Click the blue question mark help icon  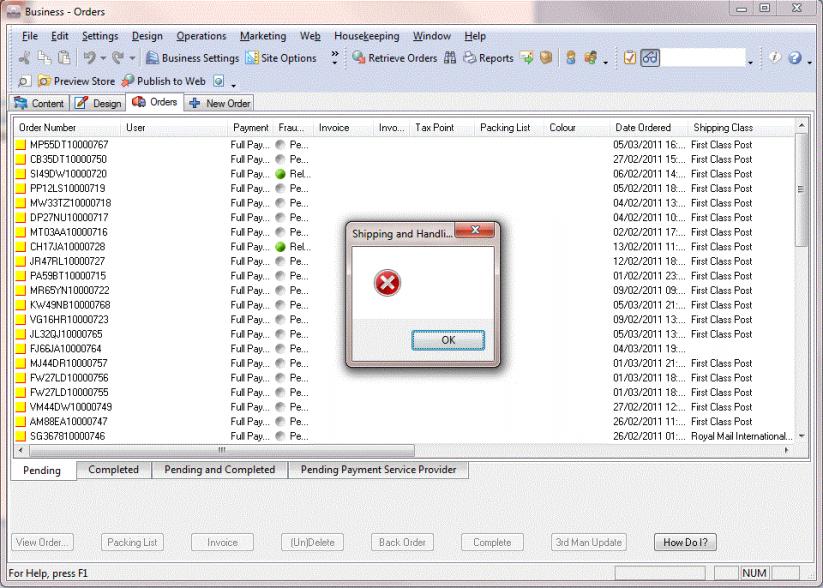pos(794,58)
